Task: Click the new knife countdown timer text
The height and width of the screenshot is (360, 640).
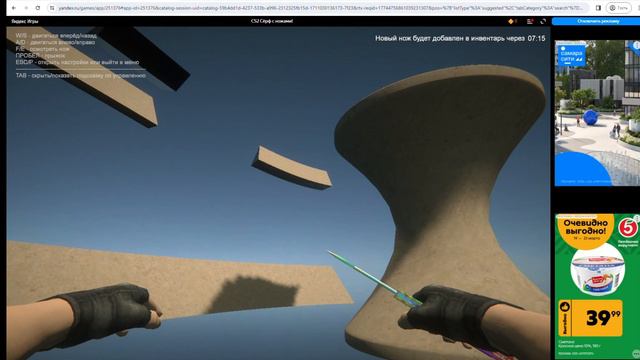Action: [x=460, y=38]
